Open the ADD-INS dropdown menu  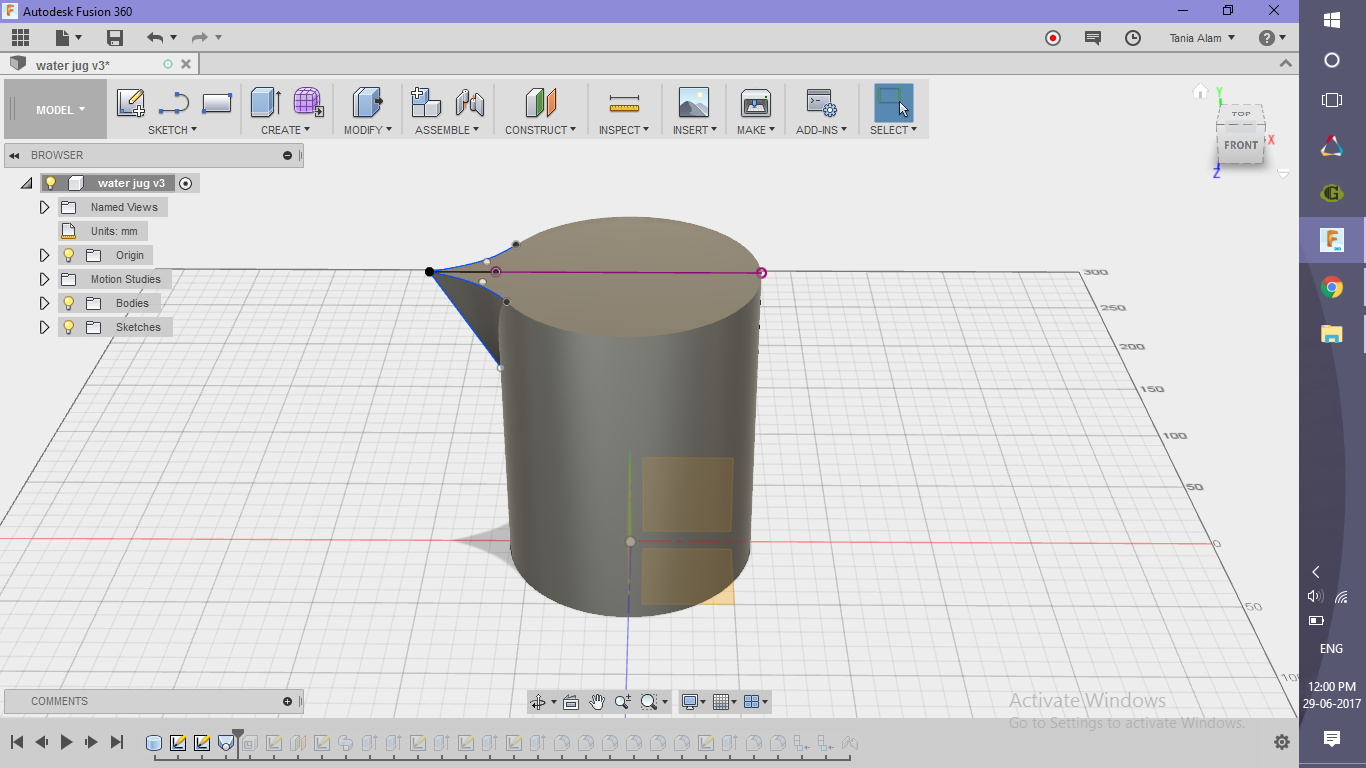pos(821,130)
